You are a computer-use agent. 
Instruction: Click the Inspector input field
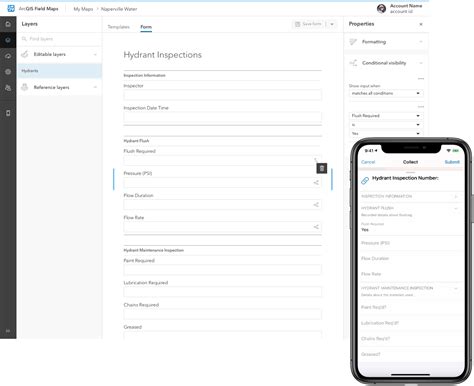pos(223,95)
